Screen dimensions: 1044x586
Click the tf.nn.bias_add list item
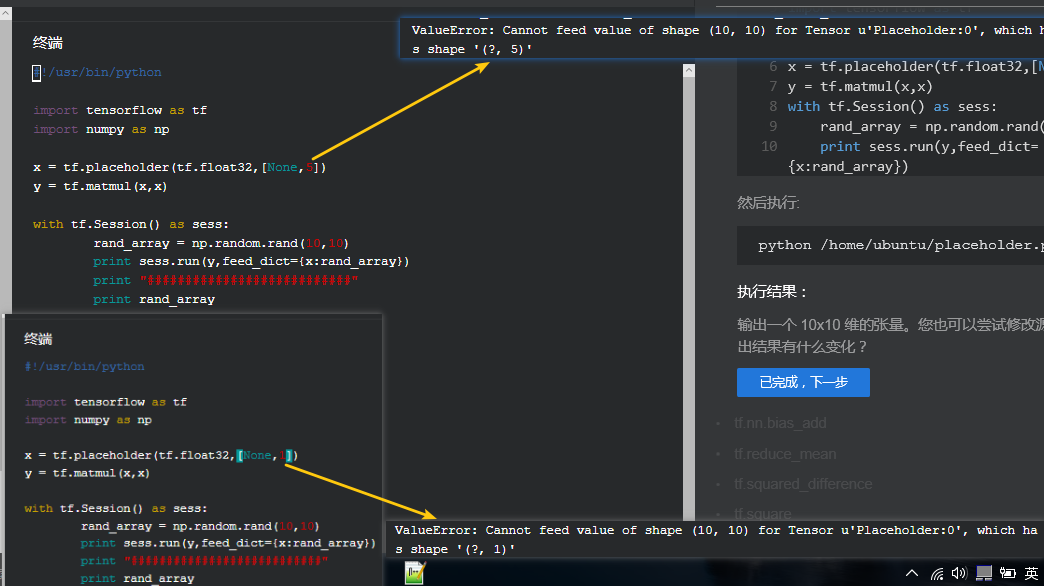click(780, 423)
